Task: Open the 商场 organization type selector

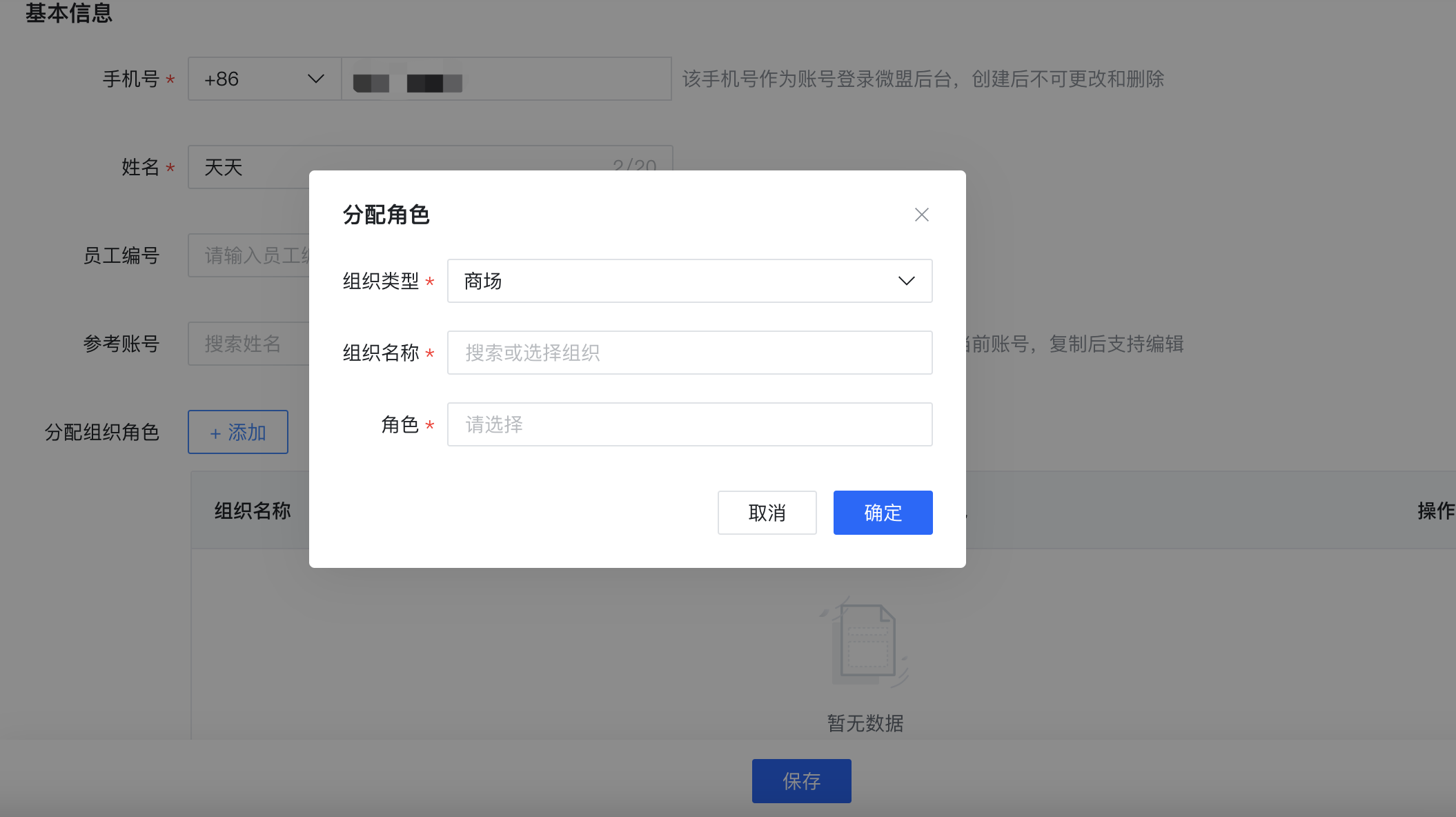Action: [x=689, y=281]
